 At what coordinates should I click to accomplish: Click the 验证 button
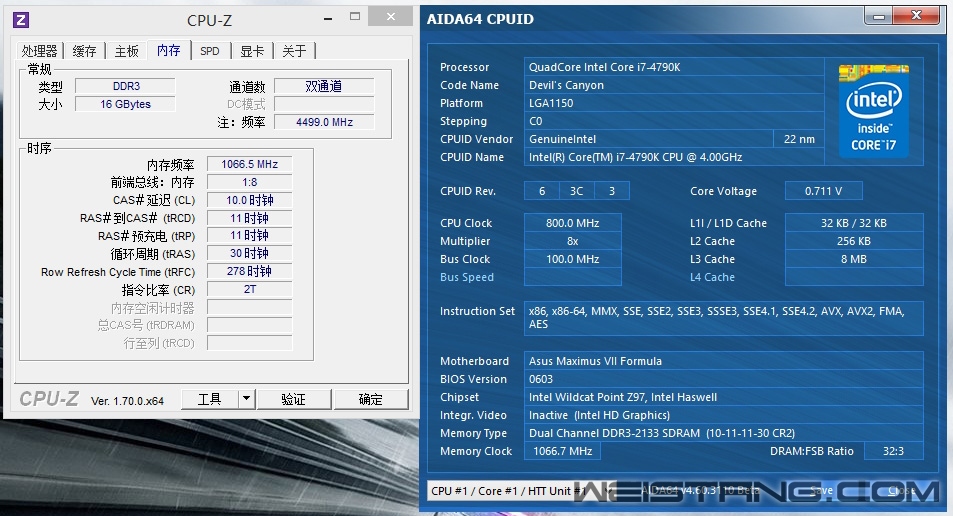pos(294,399)
